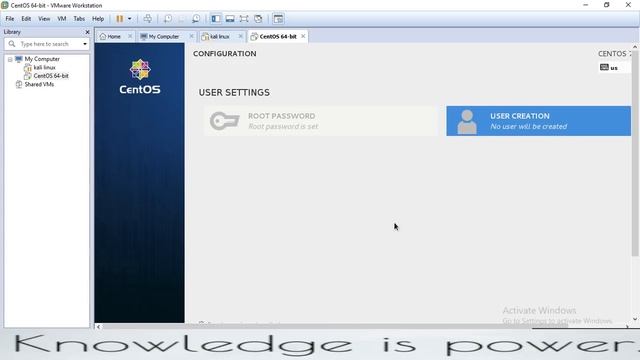Take a snapshot of the VM
Screen dimensions: 640x360
168,19
